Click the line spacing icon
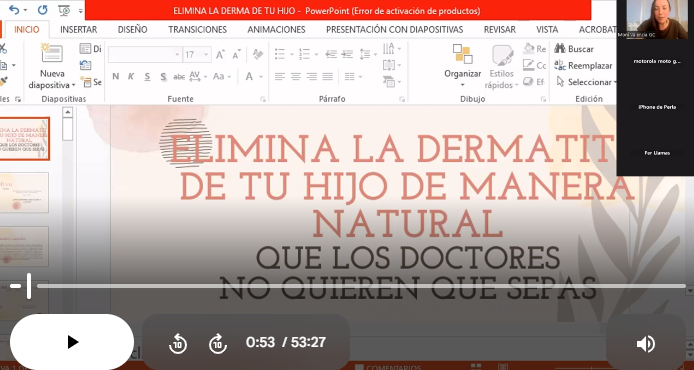Screen dimensions: 694x370 click(365, 54)
